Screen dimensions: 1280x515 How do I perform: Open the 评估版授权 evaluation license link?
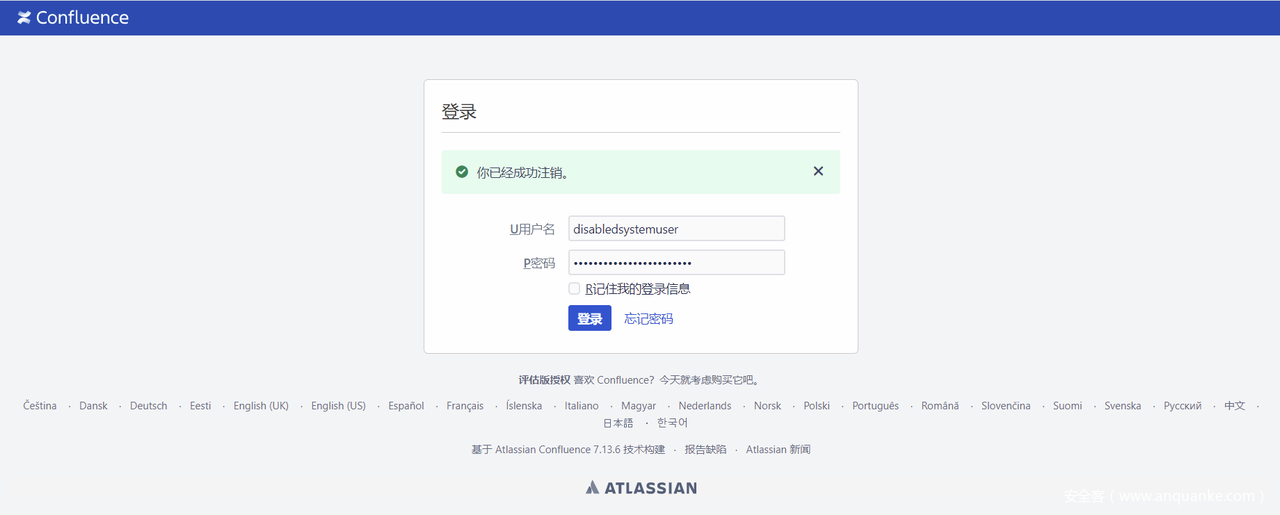tap(544, 380)
